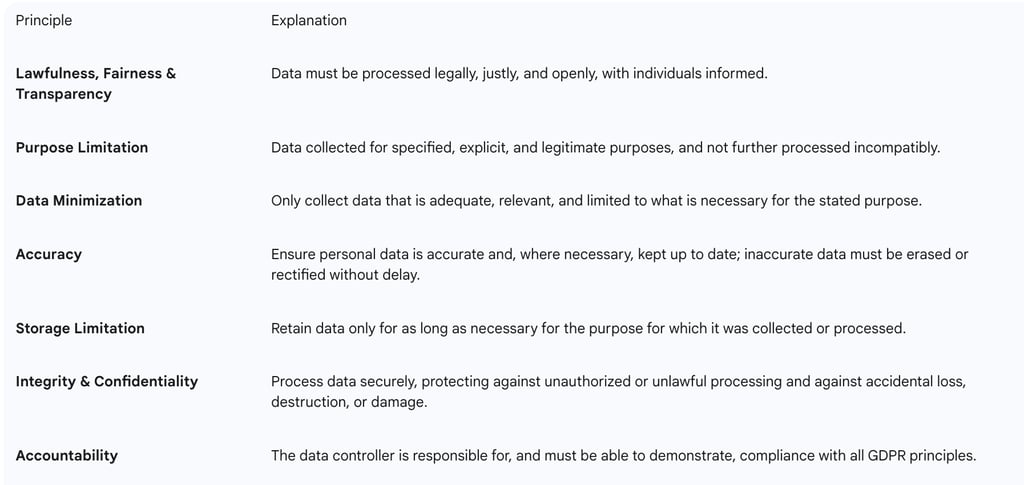Screen dimensions: 1024x485
Task: Click the explanation about processing legally, justly, openly
Action: [519, 74]
